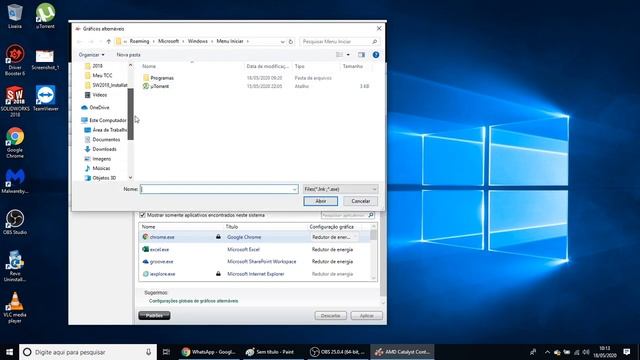This screenshot has width=640, height=360.
Task: Launch OBS Studio from desktop
Action: pos(15,222)
